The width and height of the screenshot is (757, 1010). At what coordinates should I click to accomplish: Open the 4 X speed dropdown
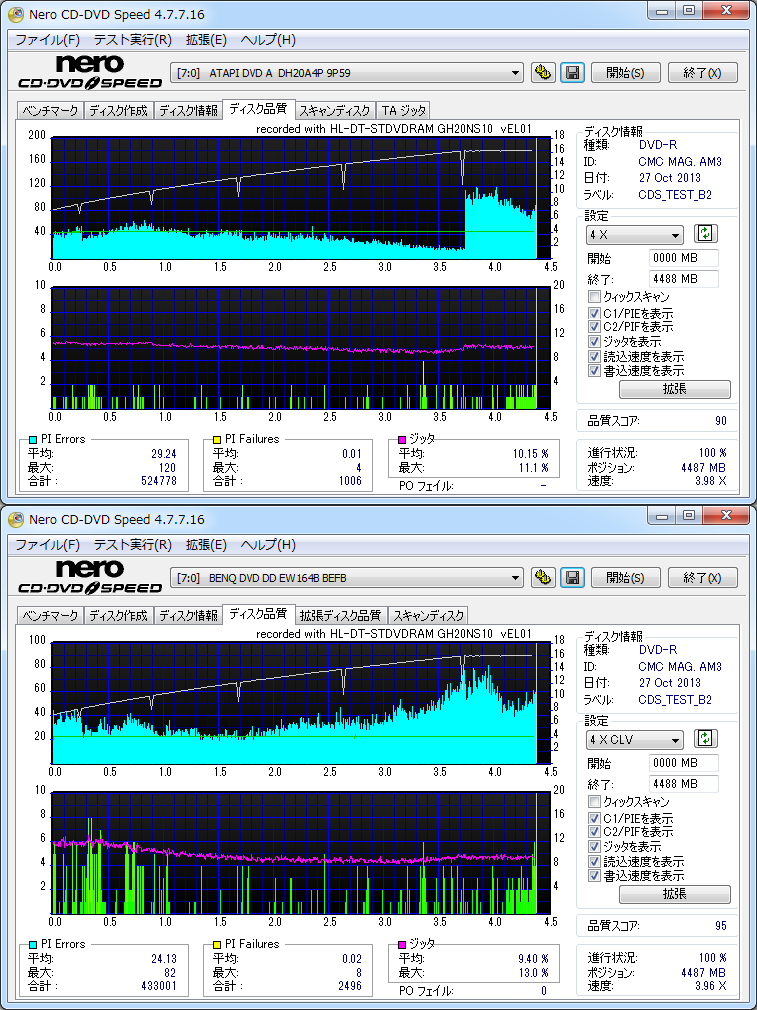coord(634,234)
